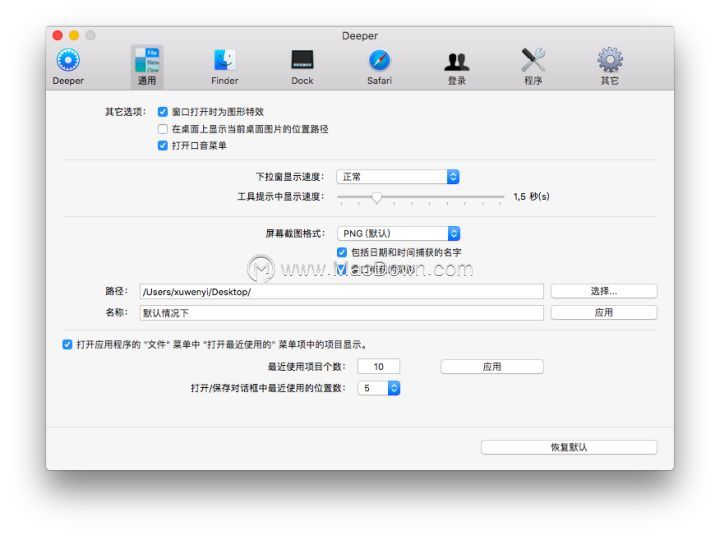Click the 名称 text field
Screen dimensions: 720x536
pyautogui.click(x=342, y=313)
